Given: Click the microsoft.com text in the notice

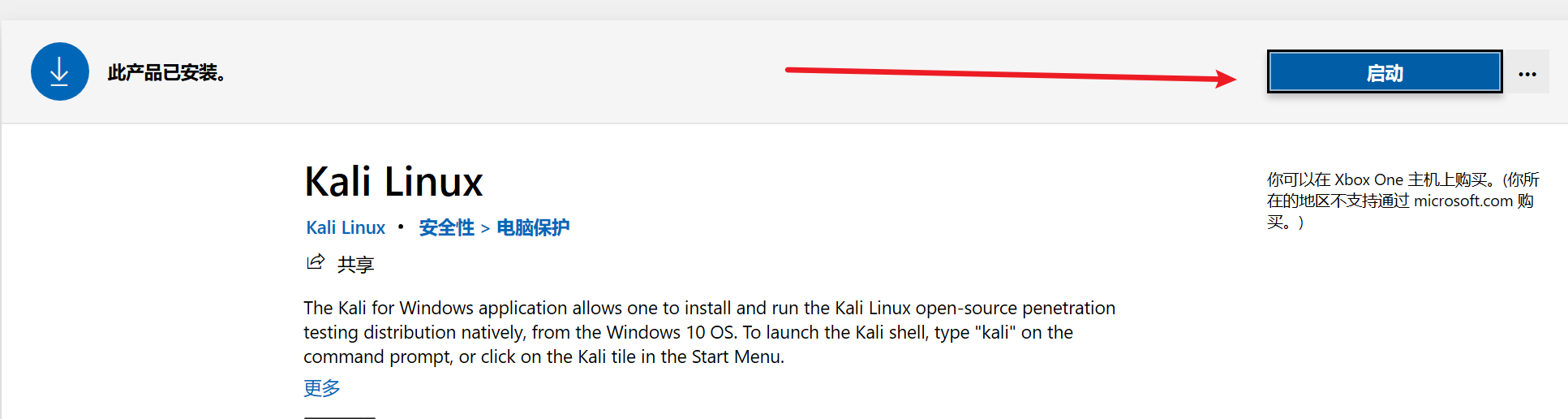Looking at the screenshot, I should 1463,201.
